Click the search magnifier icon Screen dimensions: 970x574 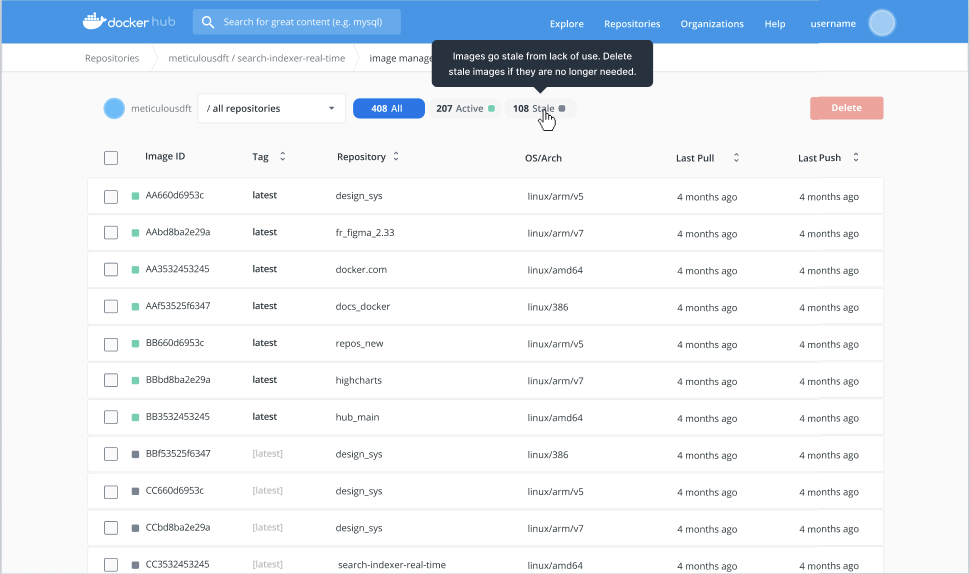tap(208, 22)
